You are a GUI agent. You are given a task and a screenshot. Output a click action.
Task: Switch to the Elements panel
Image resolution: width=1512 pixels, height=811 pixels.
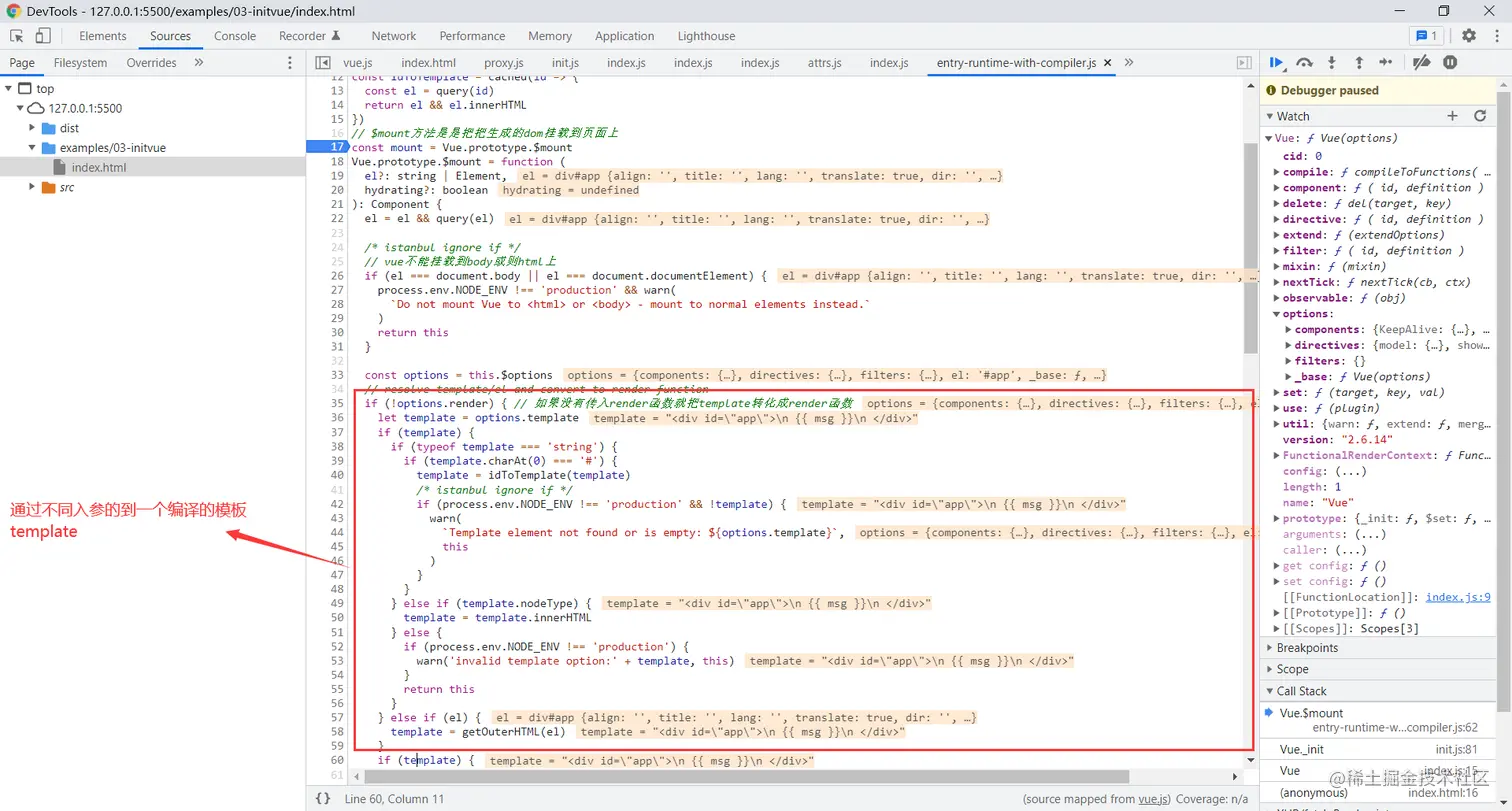pyautogui.click(x=103, y=36)
